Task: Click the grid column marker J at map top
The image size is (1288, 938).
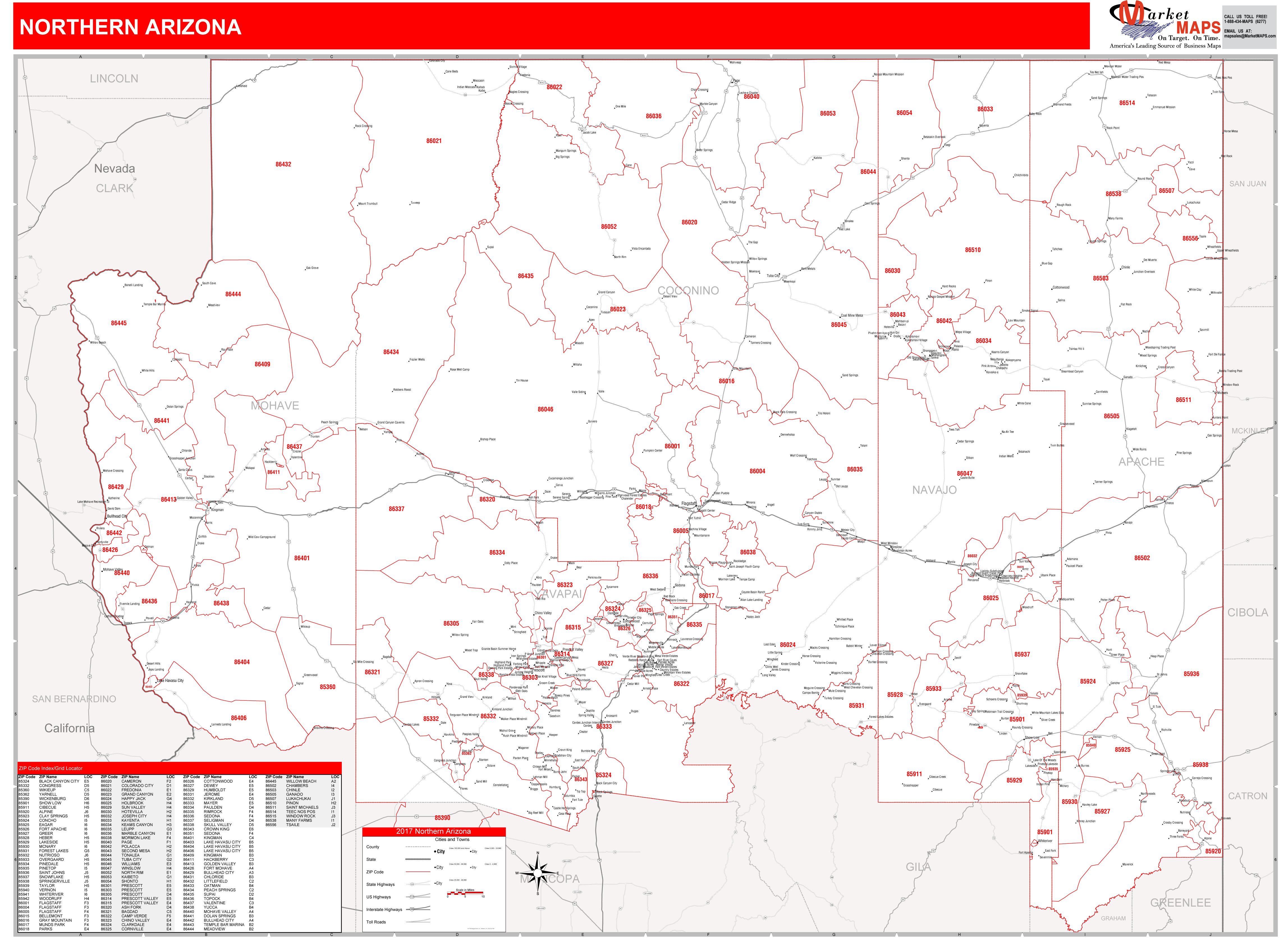Action: pyautogui.click(x=1211, y=57)
